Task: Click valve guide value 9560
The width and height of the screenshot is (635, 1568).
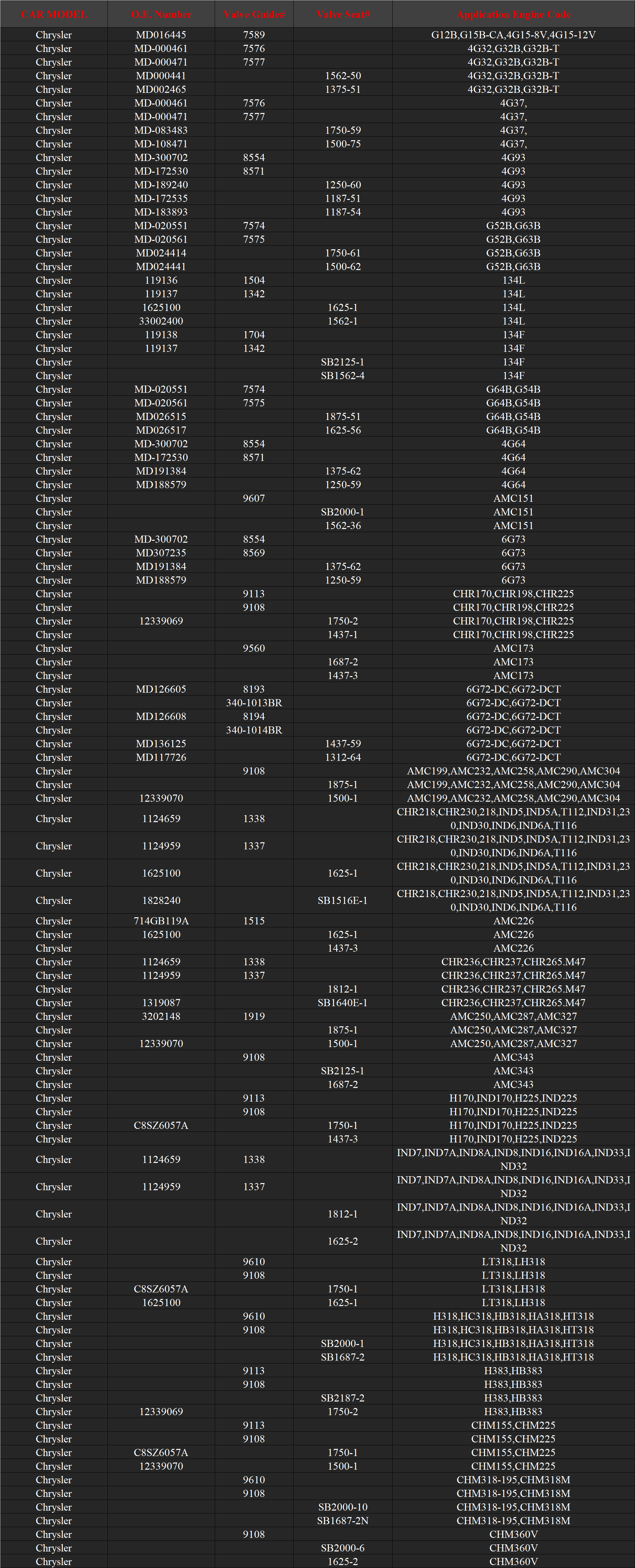Action: tap(254, 648)
